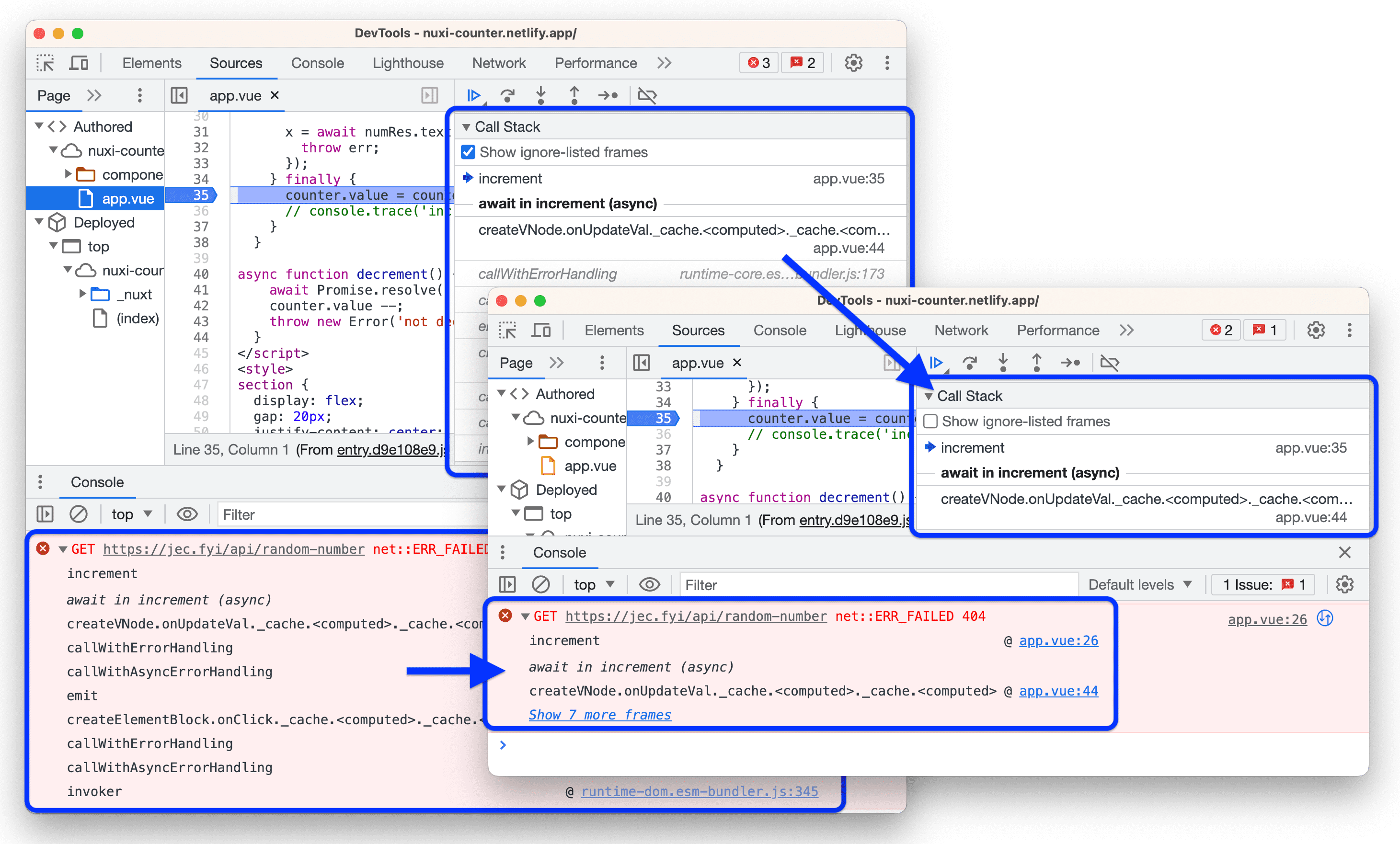Screen dimensions: 1400x844
Task: Open the Default levels dropdown in Console
Action: coord(1138,583)
